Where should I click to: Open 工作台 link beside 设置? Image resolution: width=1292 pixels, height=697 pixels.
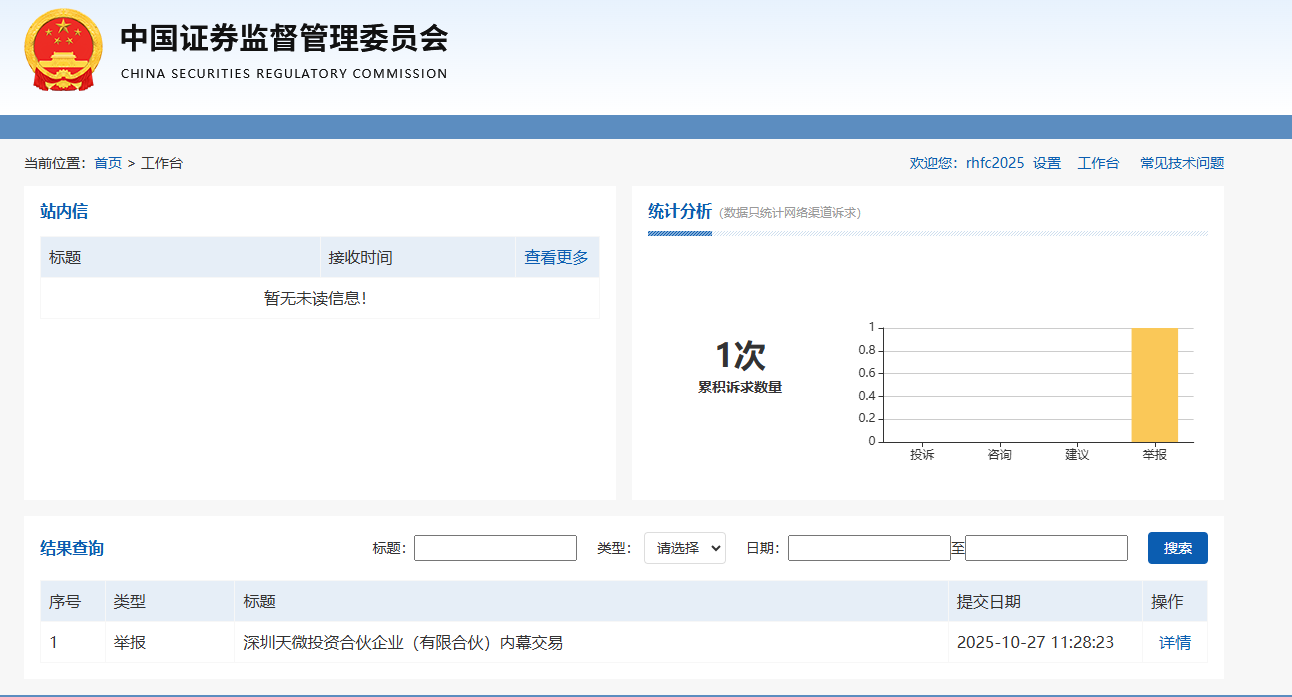point(1098,163)
